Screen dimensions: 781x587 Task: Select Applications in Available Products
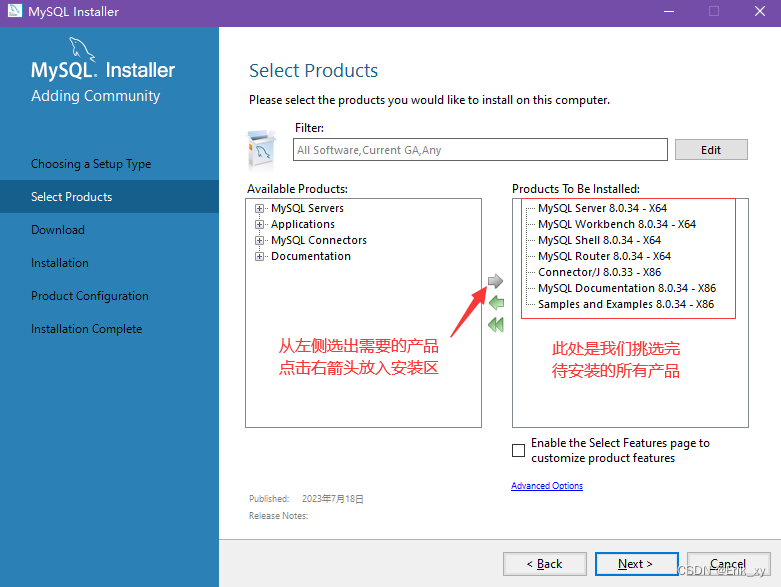pyautogui.click(x=303, y=224)
